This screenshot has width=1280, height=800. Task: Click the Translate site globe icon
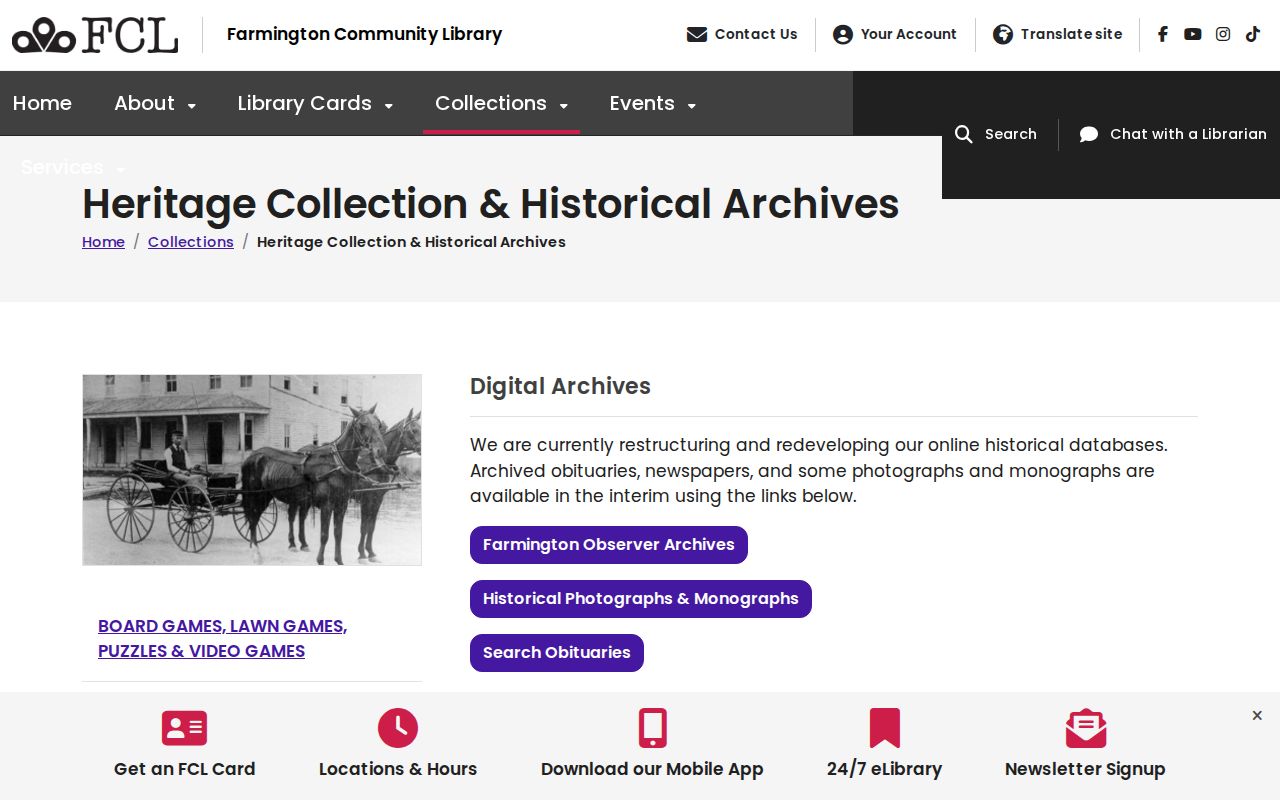click(x=1003, y=34)
